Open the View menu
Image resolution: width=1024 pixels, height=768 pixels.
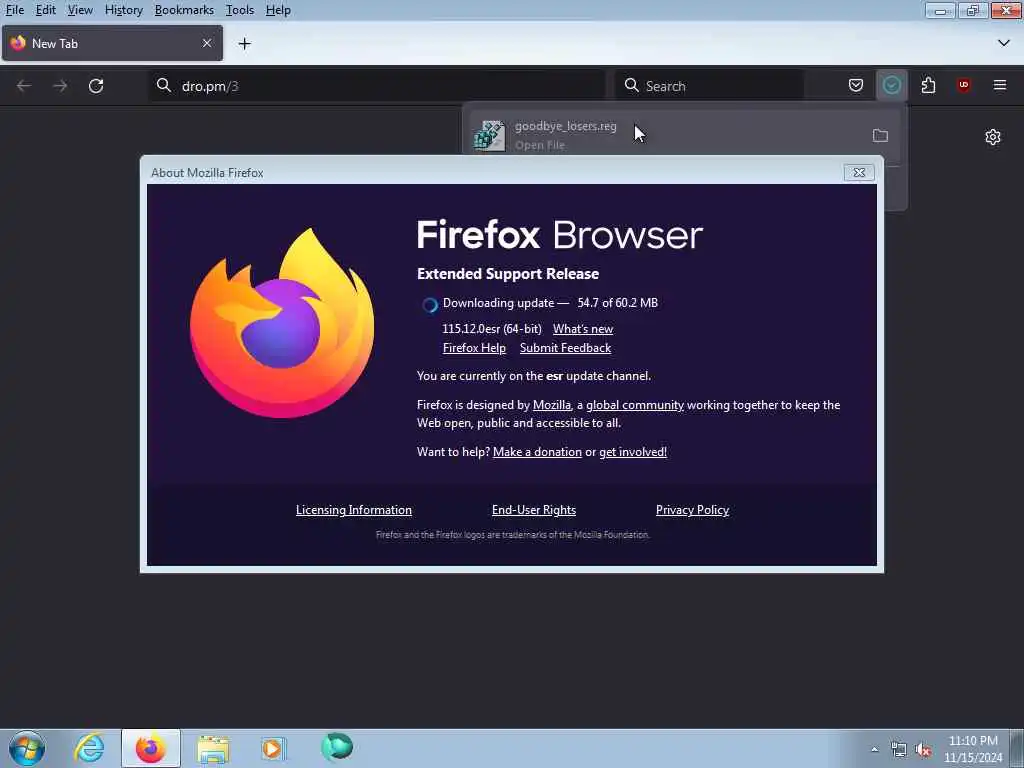[80, 10]
